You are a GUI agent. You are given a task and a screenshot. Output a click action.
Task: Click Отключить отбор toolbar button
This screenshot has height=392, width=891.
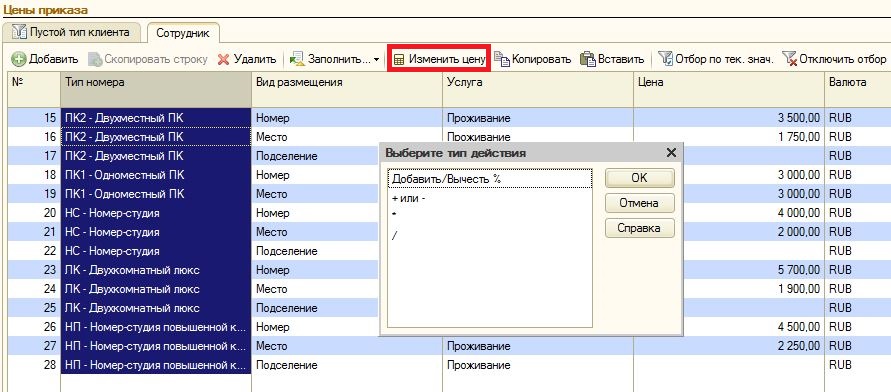pos(834,59)
